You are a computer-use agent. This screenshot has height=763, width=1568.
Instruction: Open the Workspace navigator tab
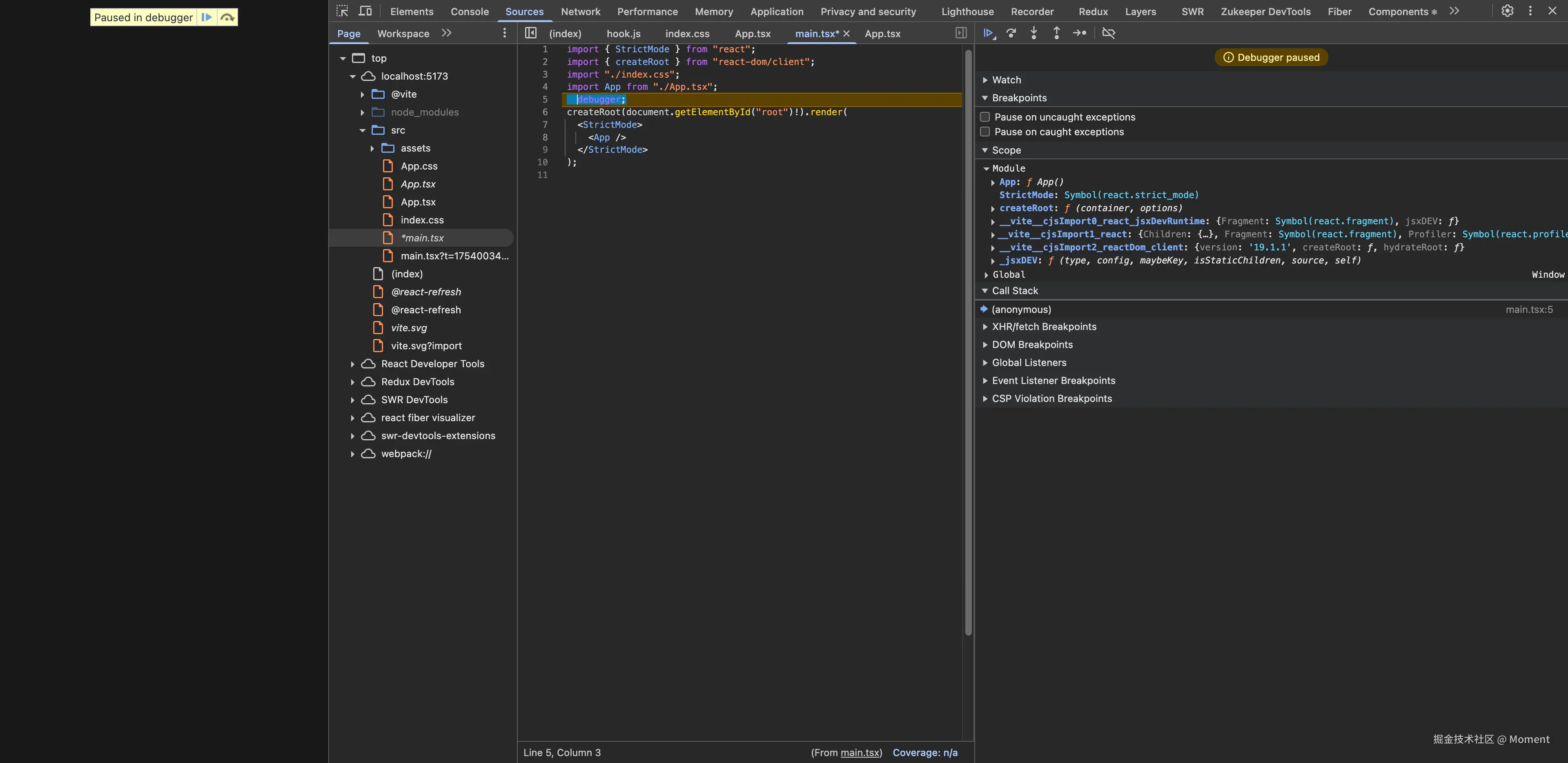click(403, 33)
